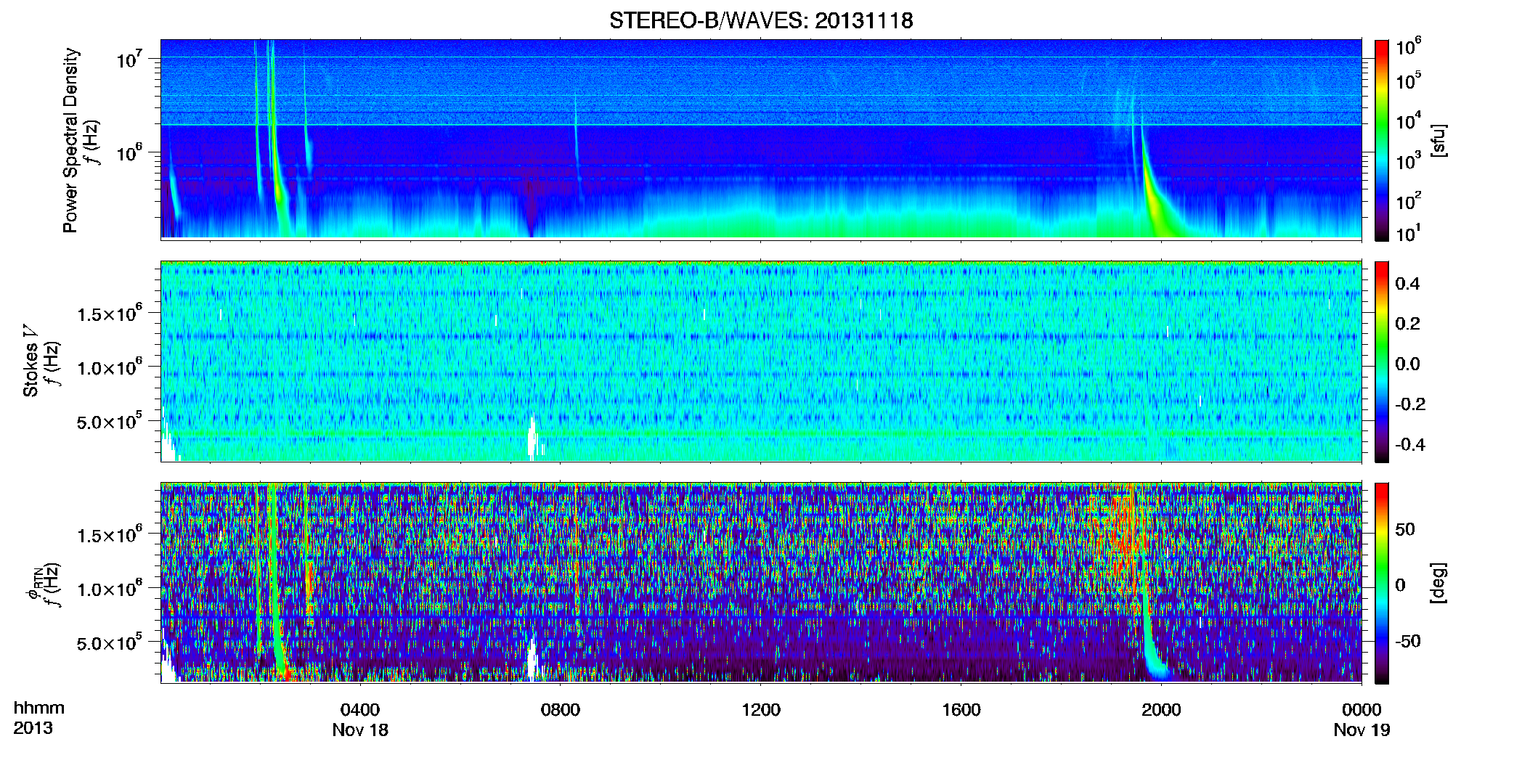Click the 0.4 value on Stokes color bar
This screenshot has height=784, width=1522.
pyautogui.click(x=1407, y=284)
